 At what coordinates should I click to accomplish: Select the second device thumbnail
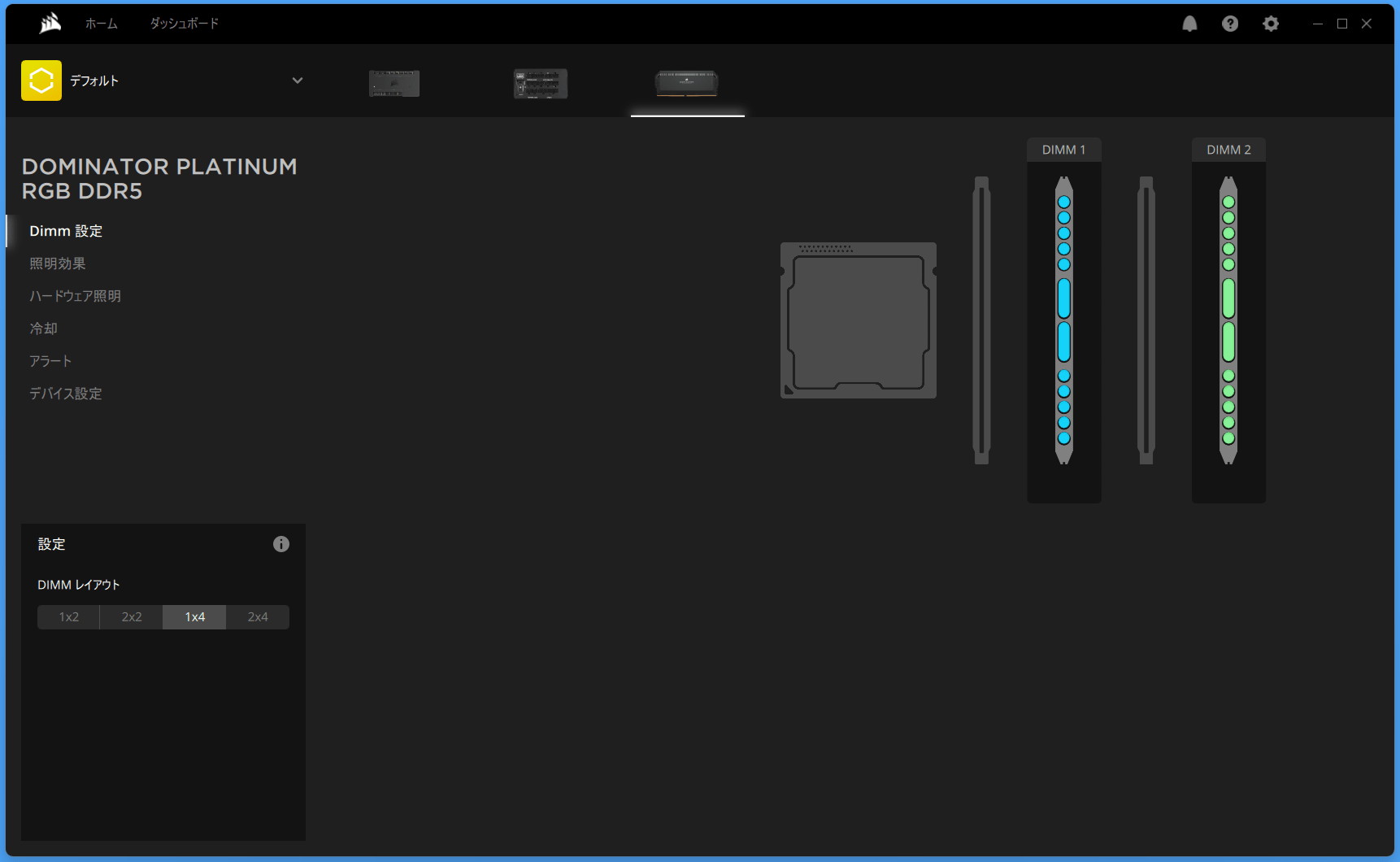pyautogui.click(x=541, y=83)
